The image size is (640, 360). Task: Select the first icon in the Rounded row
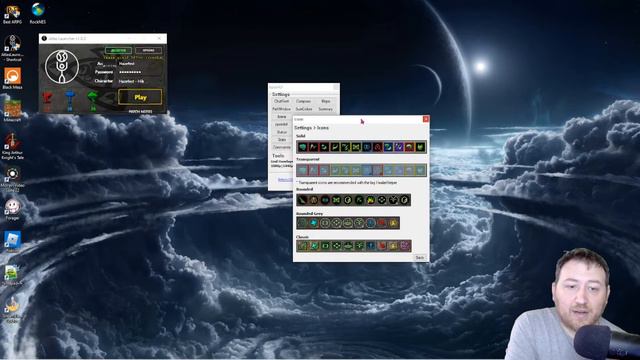[302, 200]
